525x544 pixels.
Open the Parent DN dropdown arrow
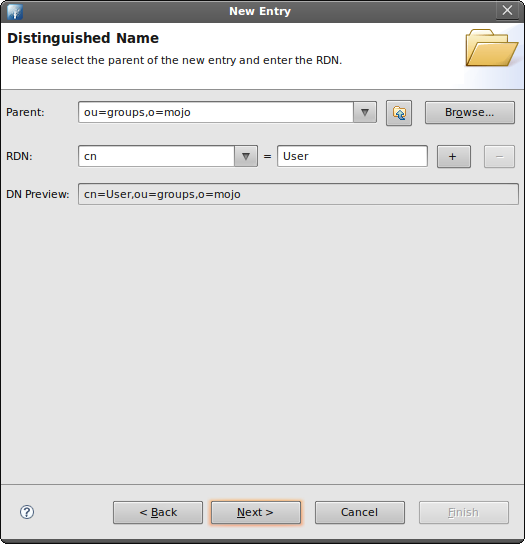pos(365,112)
